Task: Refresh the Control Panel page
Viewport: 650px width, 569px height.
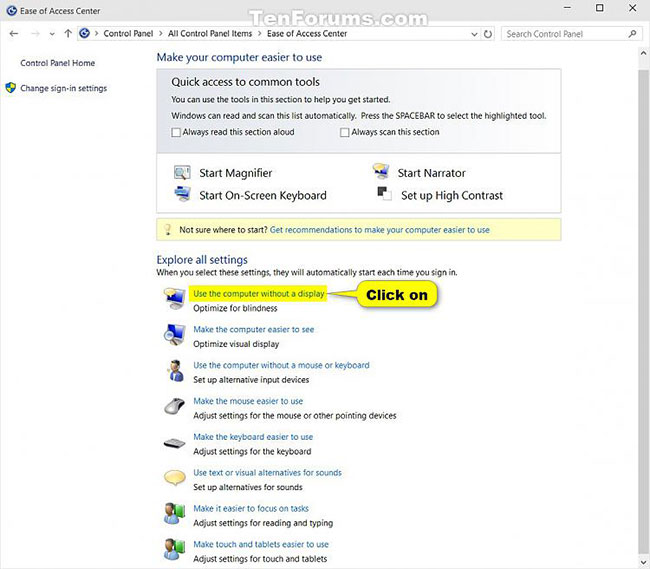Action: coord(488,34)
